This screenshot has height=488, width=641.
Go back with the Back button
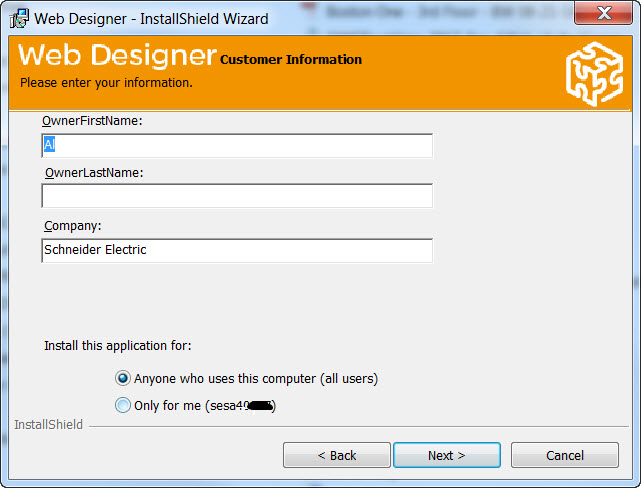point(337,455)
